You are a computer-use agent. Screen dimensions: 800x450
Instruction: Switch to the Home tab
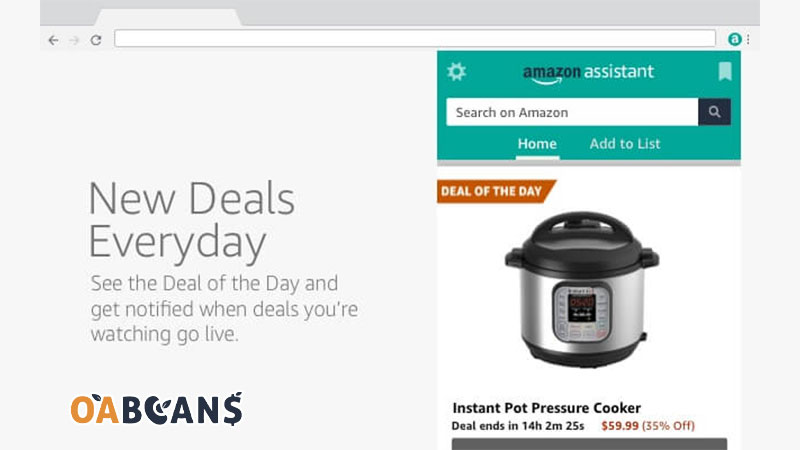point(537,144)
